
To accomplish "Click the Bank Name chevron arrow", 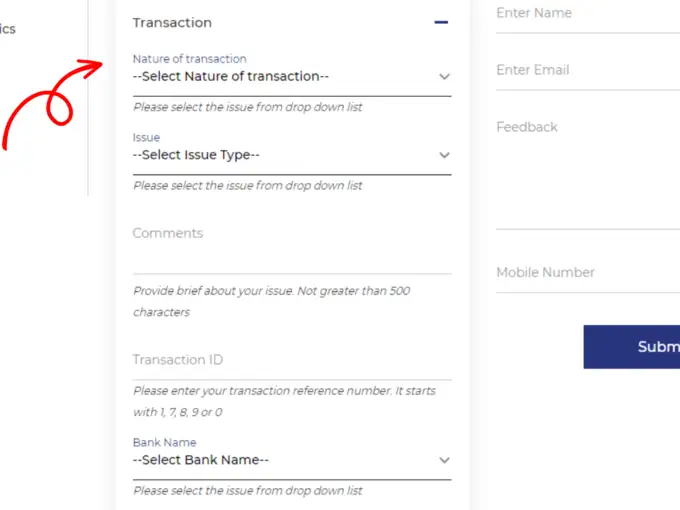I will click(x=444, y=461).
